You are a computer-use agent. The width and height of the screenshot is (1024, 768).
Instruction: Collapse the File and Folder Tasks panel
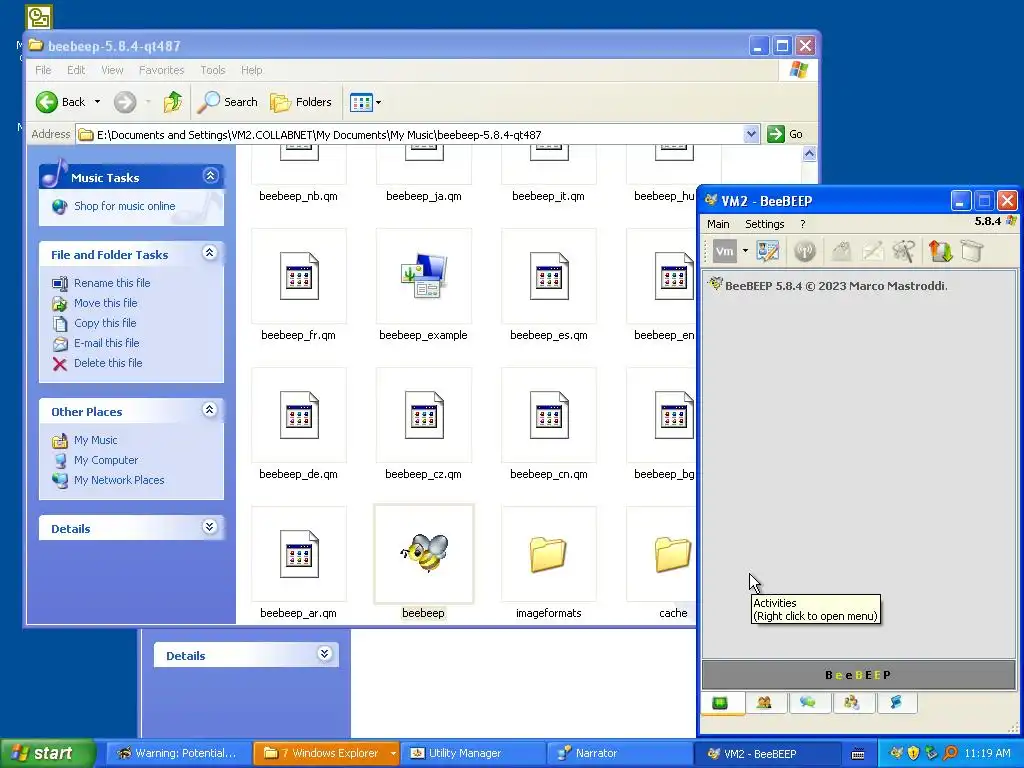point(210,253)
